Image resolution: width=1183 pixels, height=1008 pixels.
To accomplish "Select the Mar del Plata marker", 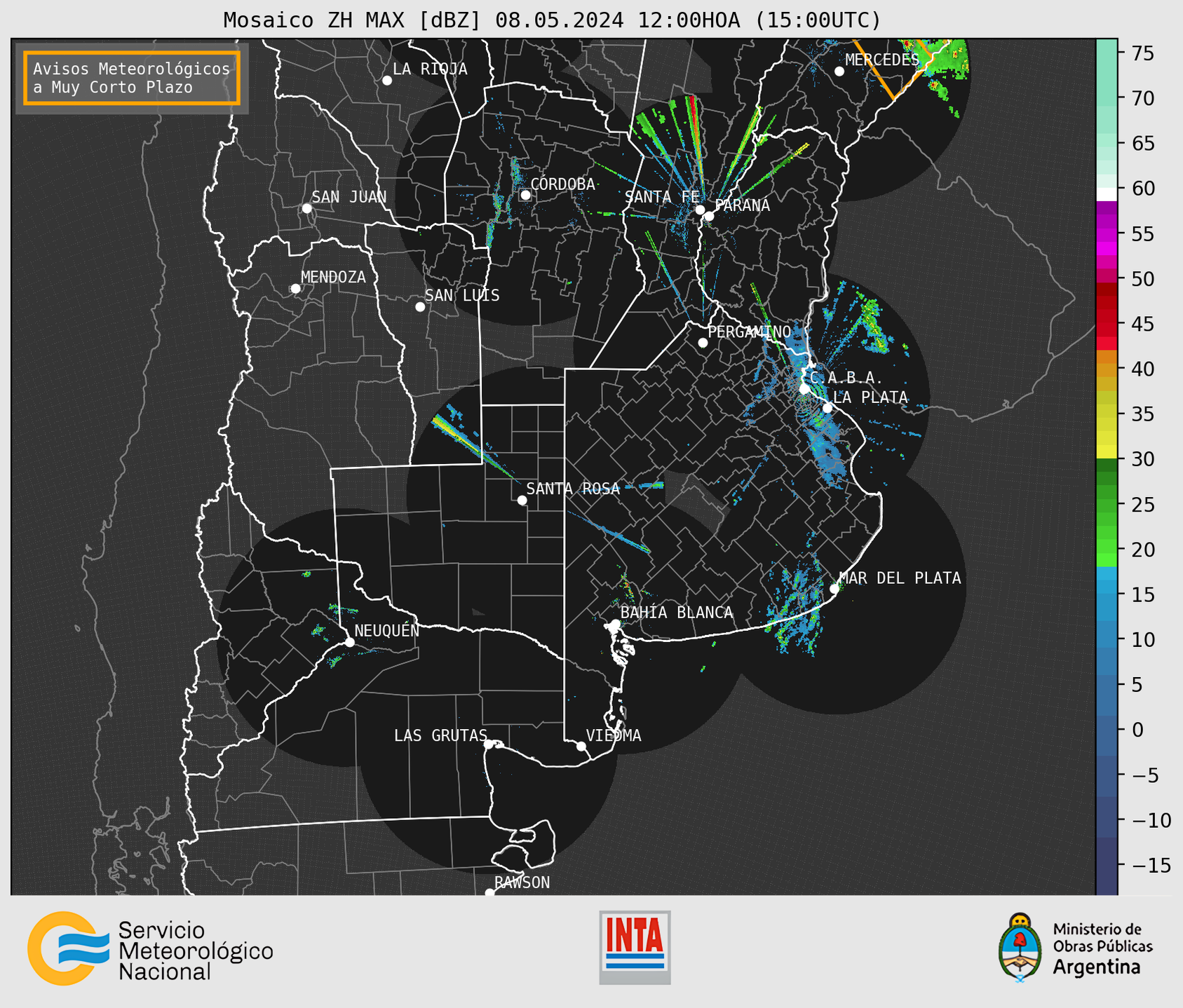I will coord(834,588).
